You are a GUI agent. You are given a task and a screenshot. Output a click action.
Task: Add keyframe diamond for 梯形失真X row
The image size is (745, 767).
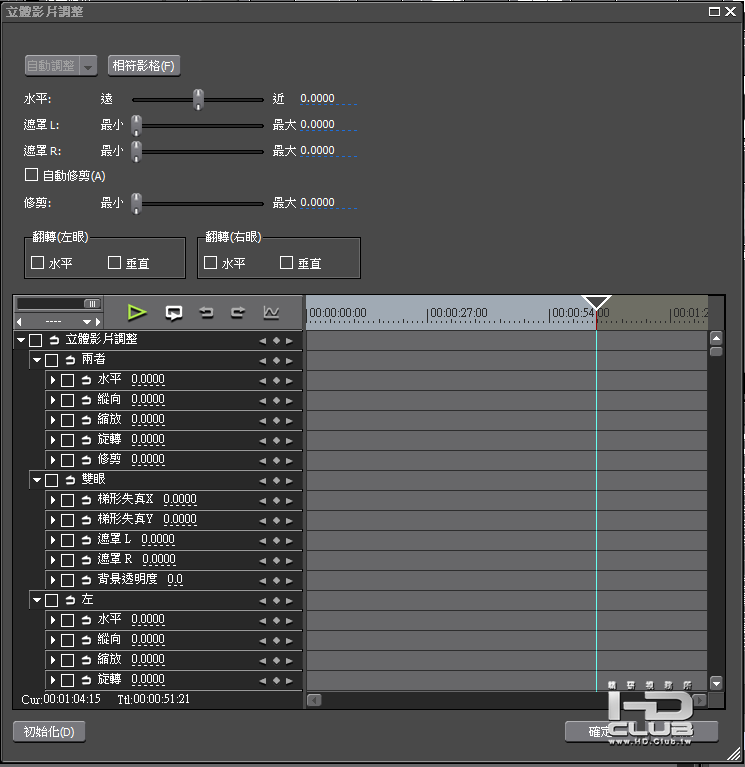pos(276,500)
